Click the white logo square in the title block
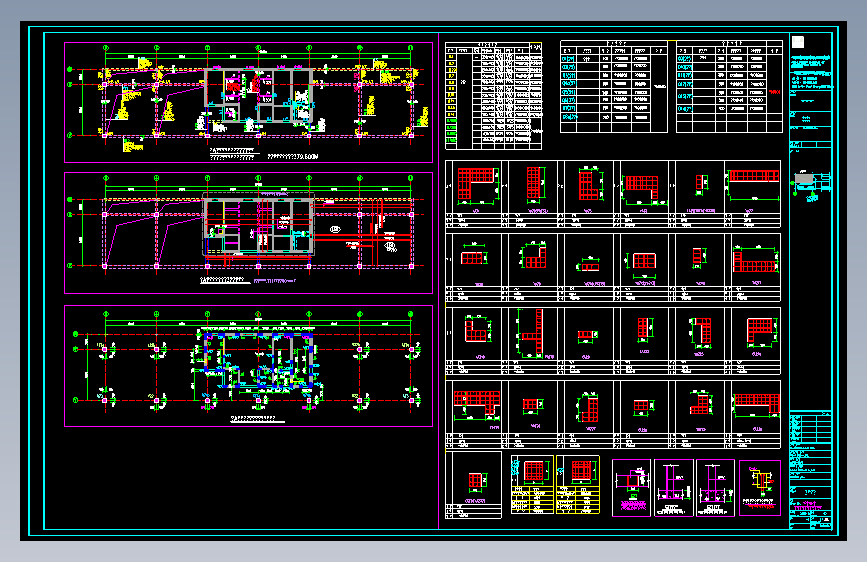The width and height of the screenshot is (867, 562). [x=798, y=42]
